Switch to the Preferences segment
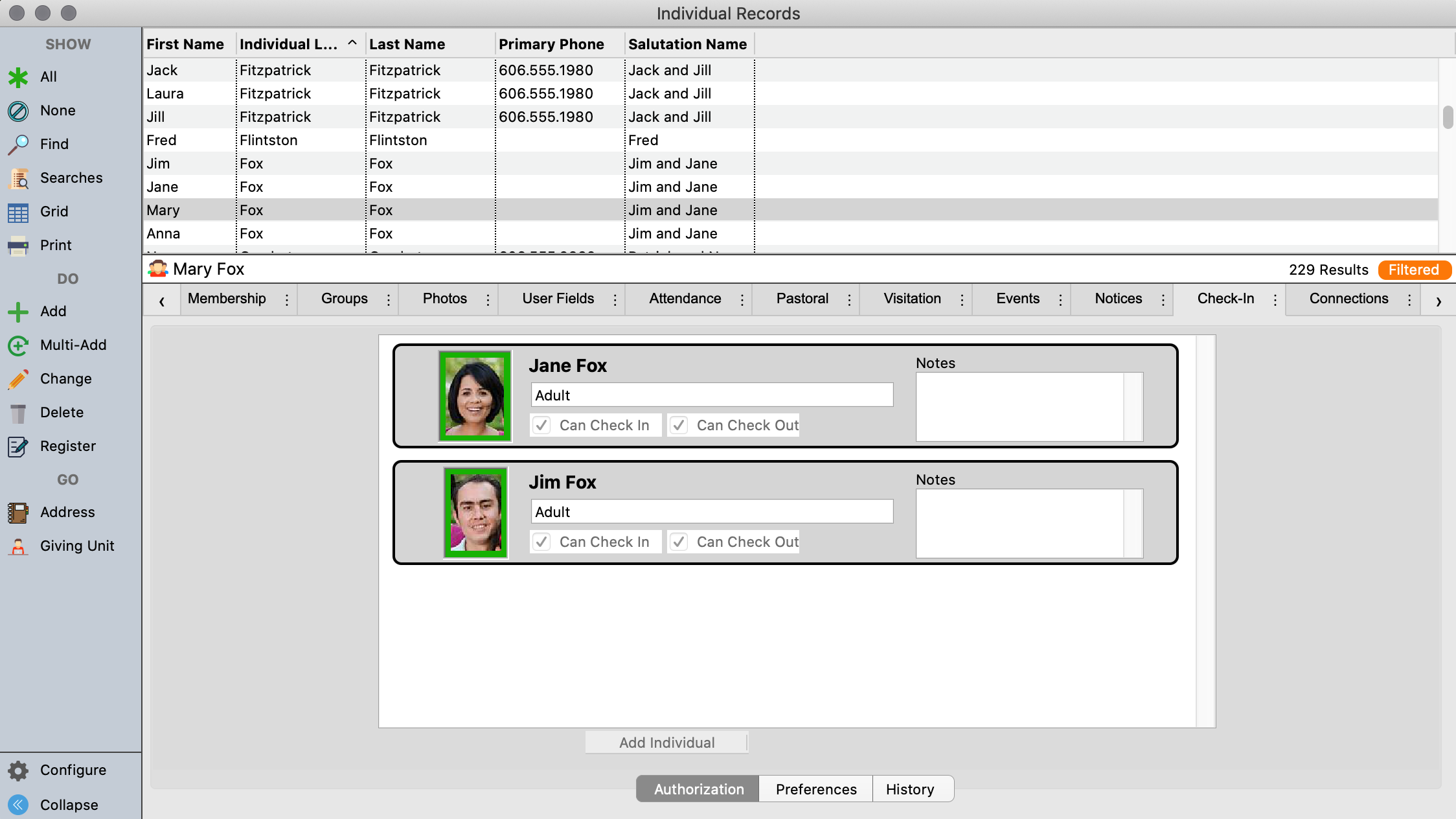Viewport: 1456px width, 819px height. (x=815, y=789)
